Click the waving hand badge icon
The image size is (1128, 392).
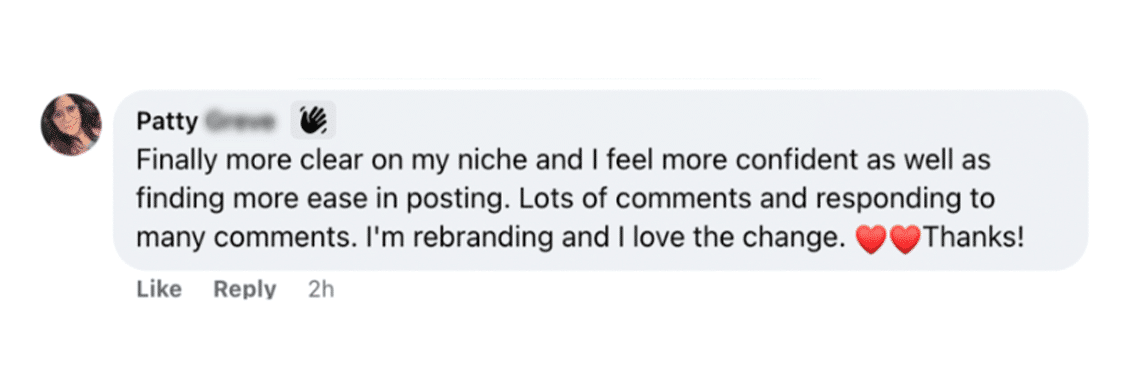[x=313, y=119]
